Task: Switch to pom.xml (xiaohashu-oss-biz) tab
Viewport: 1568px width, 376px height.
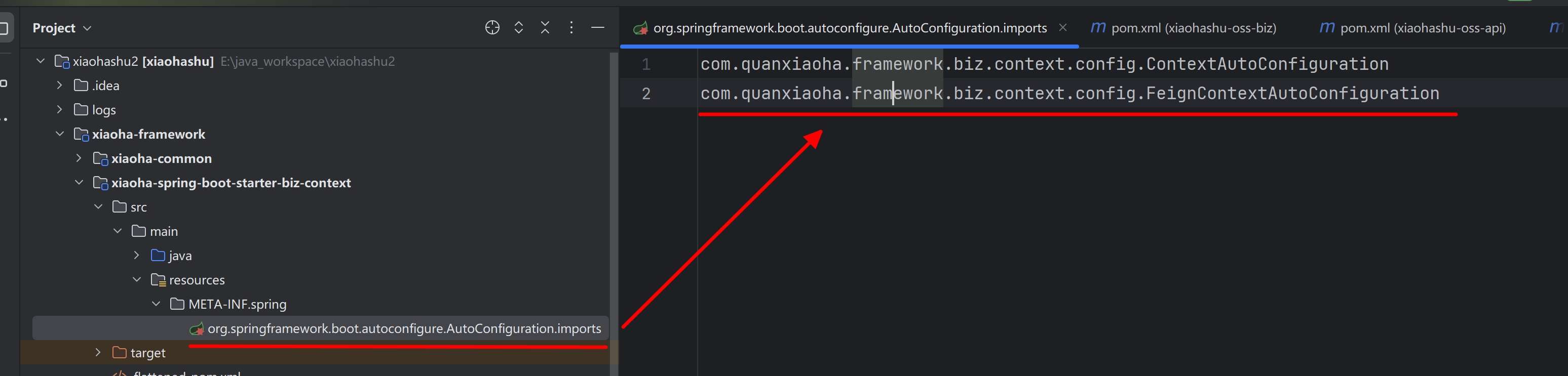Action: [x=1183, y=28]
